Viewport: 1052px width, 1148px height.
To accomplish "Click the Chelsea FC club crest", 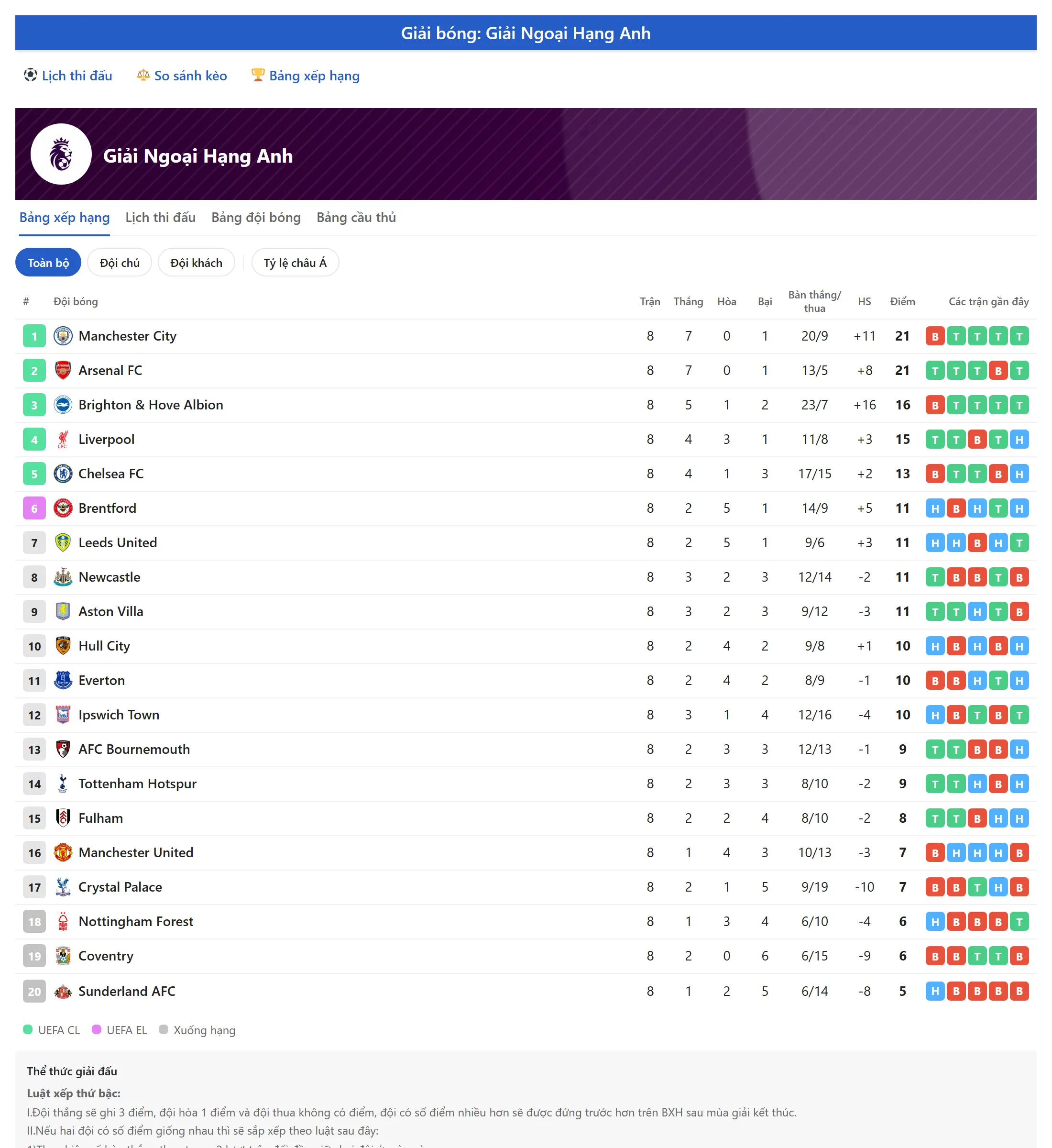I will coord(63,473).
